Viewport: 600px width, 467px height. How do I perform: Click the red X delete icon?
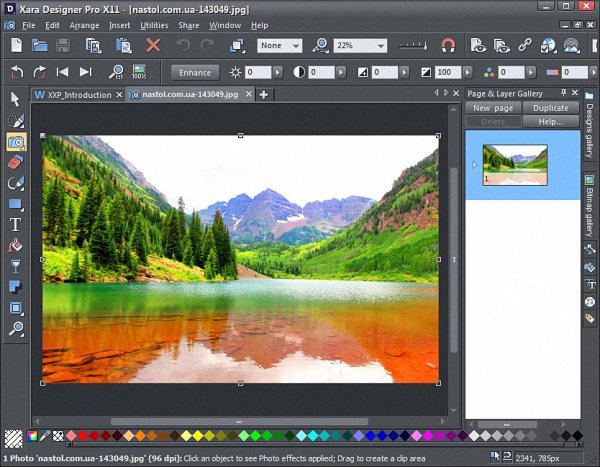(153, 45)
